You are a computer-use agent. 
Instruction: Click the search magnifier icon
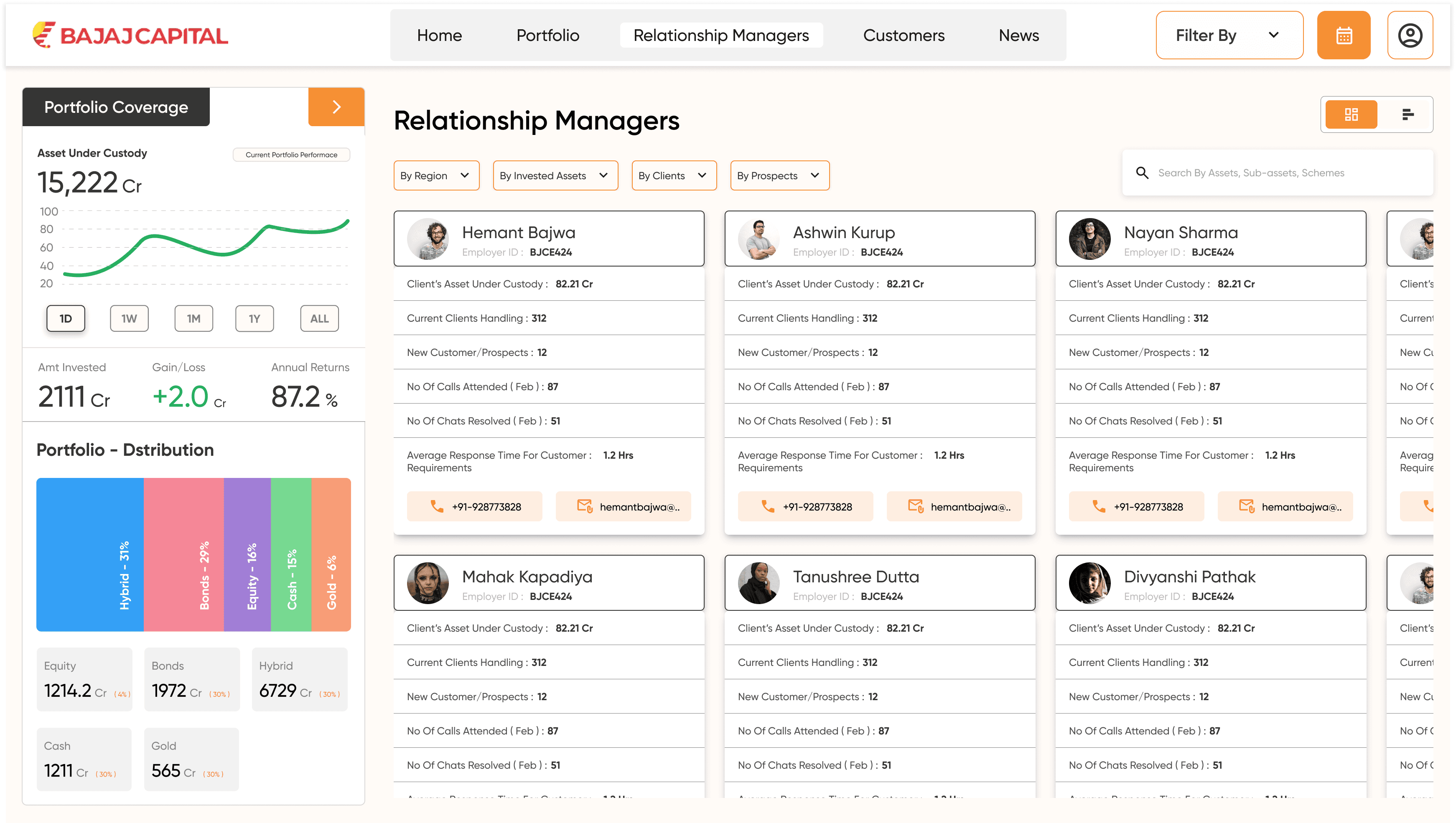tap(1142, 173)
